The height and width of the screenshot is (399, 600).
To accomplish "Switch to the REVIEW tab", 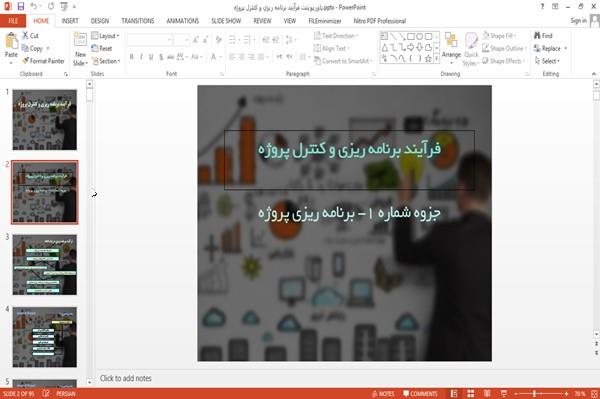I will [x=262, y=21].
